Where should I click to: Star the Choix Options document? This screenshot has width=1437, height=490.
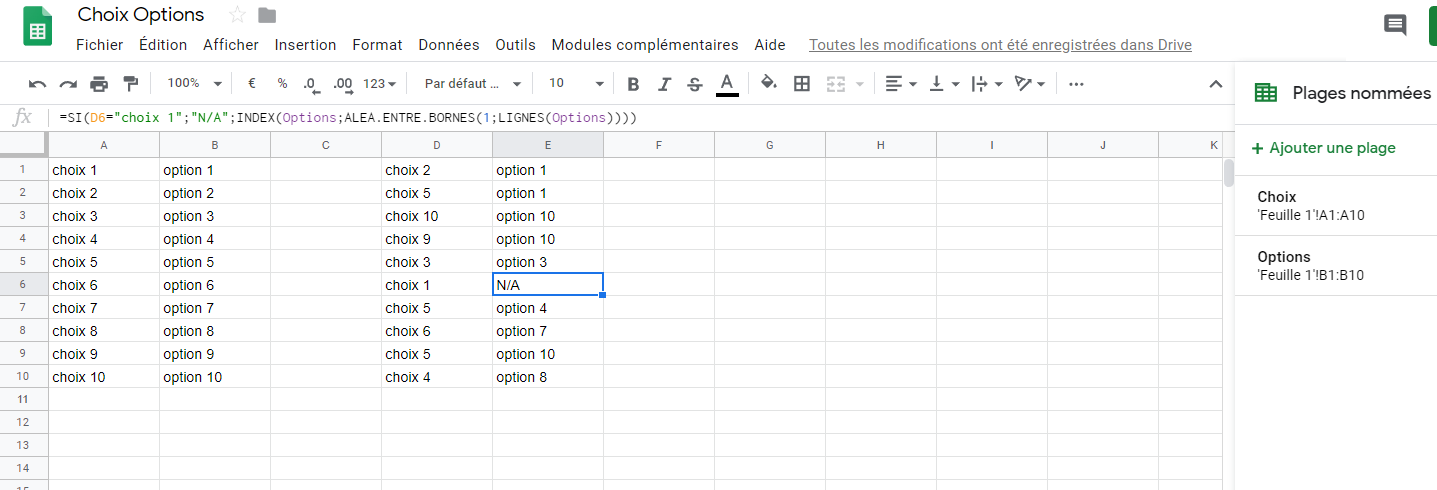click(237, 14)
